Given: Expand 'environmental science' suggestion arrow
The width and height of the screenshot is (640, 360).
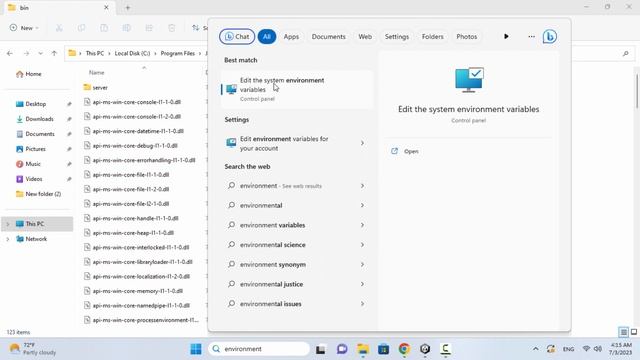Looking at the screenshot, I should pos(362,245).
